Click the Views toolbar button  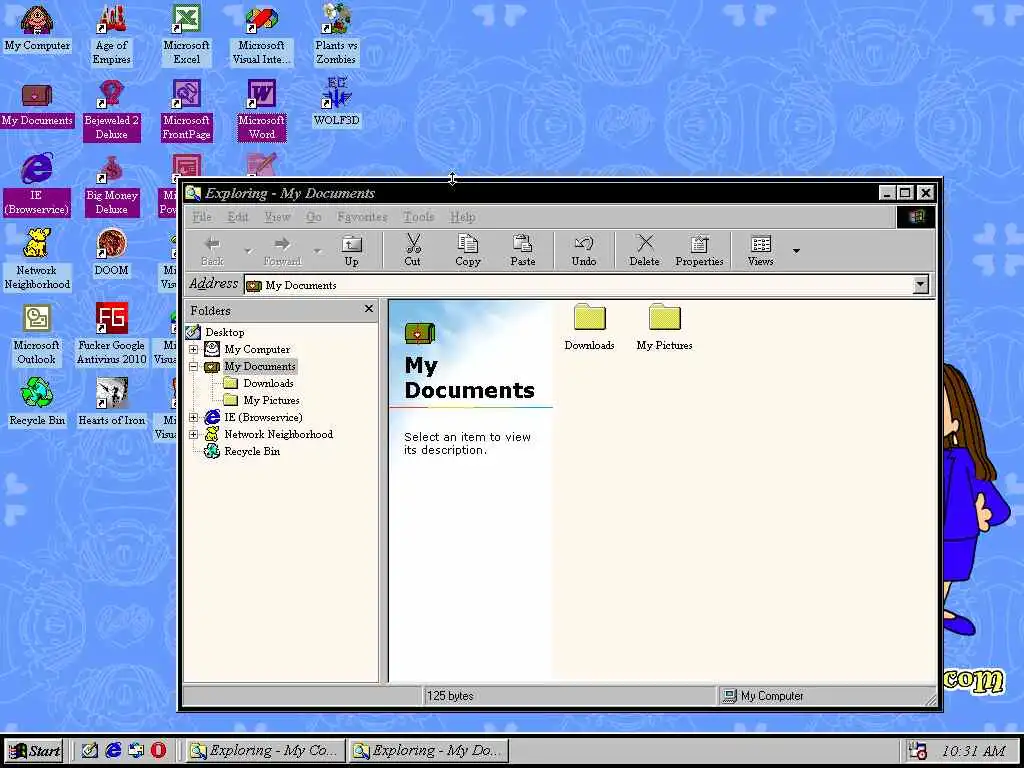(x=761, y=251)
